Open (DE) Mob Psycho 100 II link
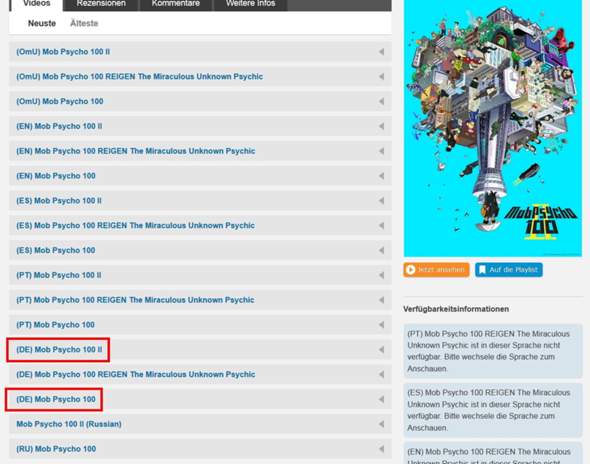 pyautogui.click(x=59, y=350)
